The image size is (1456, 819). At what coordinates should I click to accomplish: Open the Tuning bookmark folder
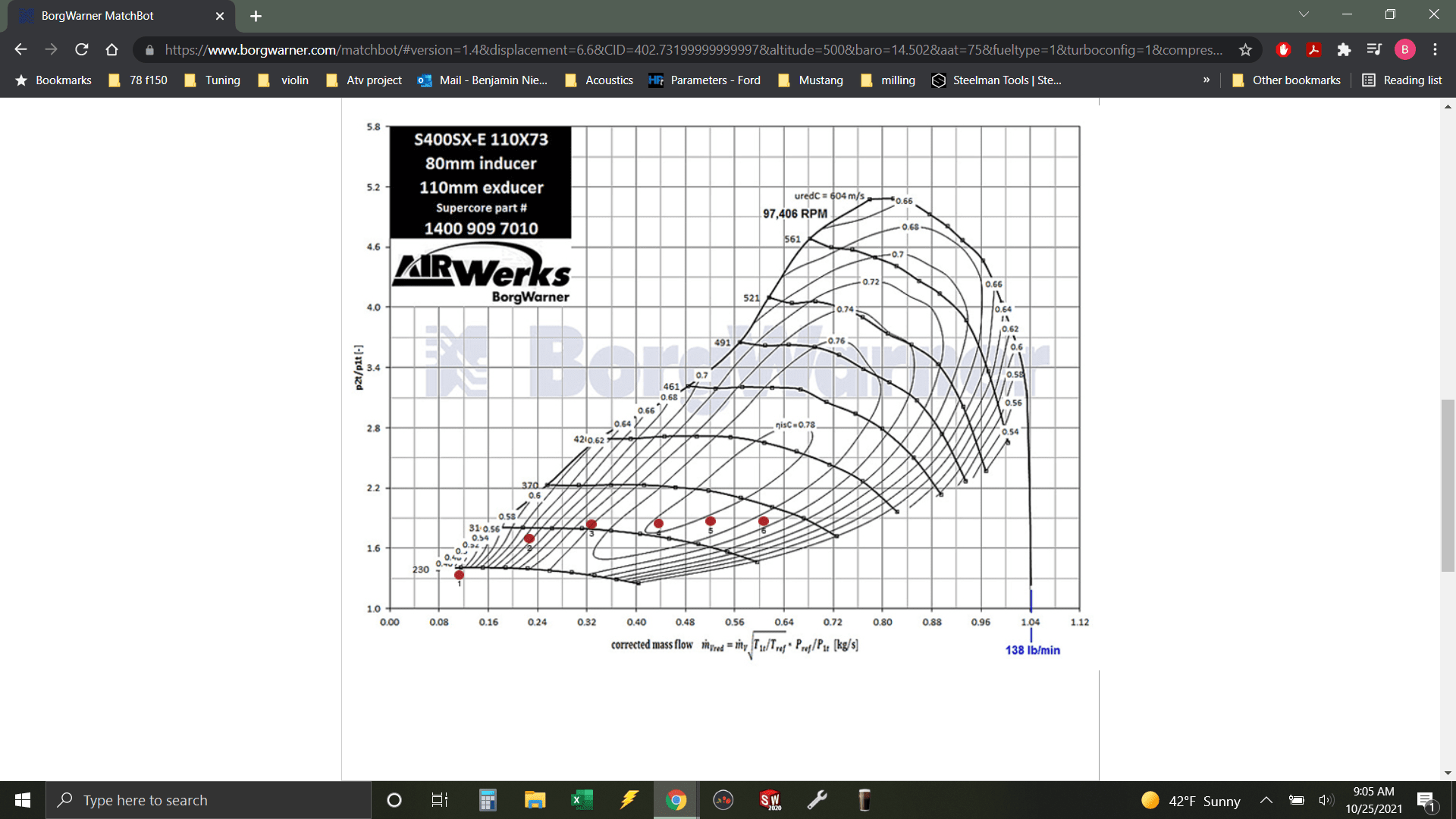click(x=212, y=80)
